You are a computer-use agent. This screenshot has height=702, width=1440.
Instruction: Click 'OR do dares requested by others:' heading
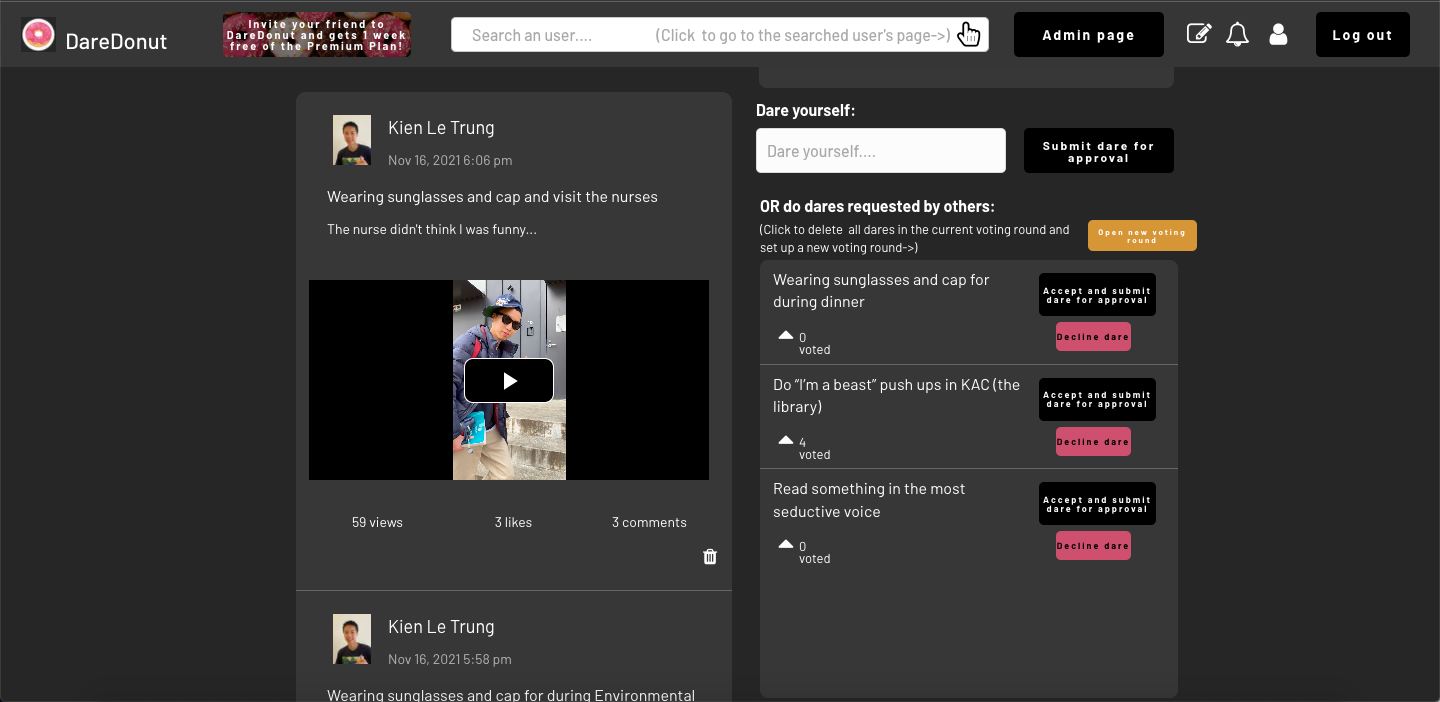(877, 207)
